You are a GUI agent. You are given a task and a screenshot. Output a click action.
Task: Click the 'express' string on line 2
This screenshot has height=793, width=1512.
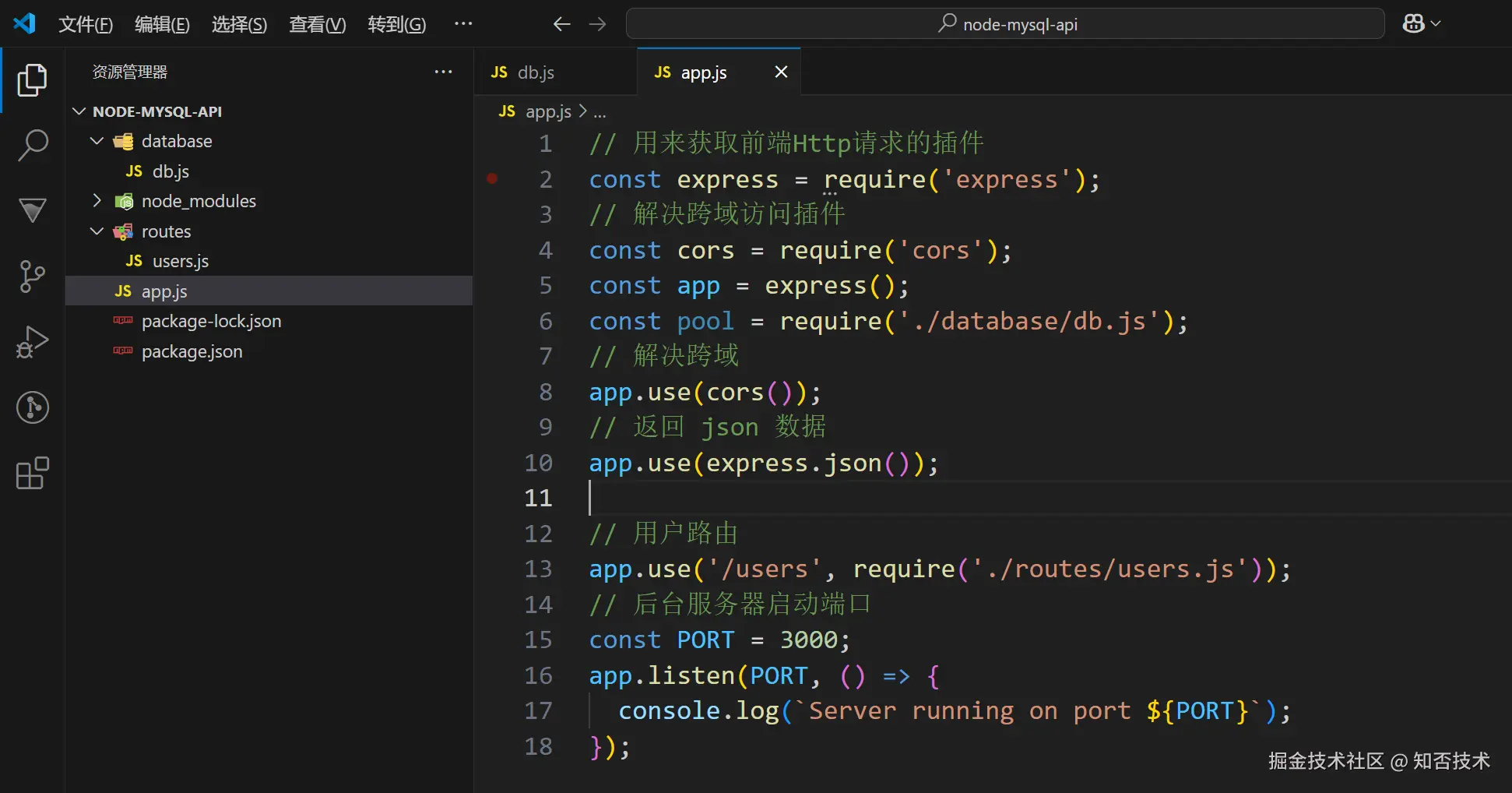click(1007, 180)
